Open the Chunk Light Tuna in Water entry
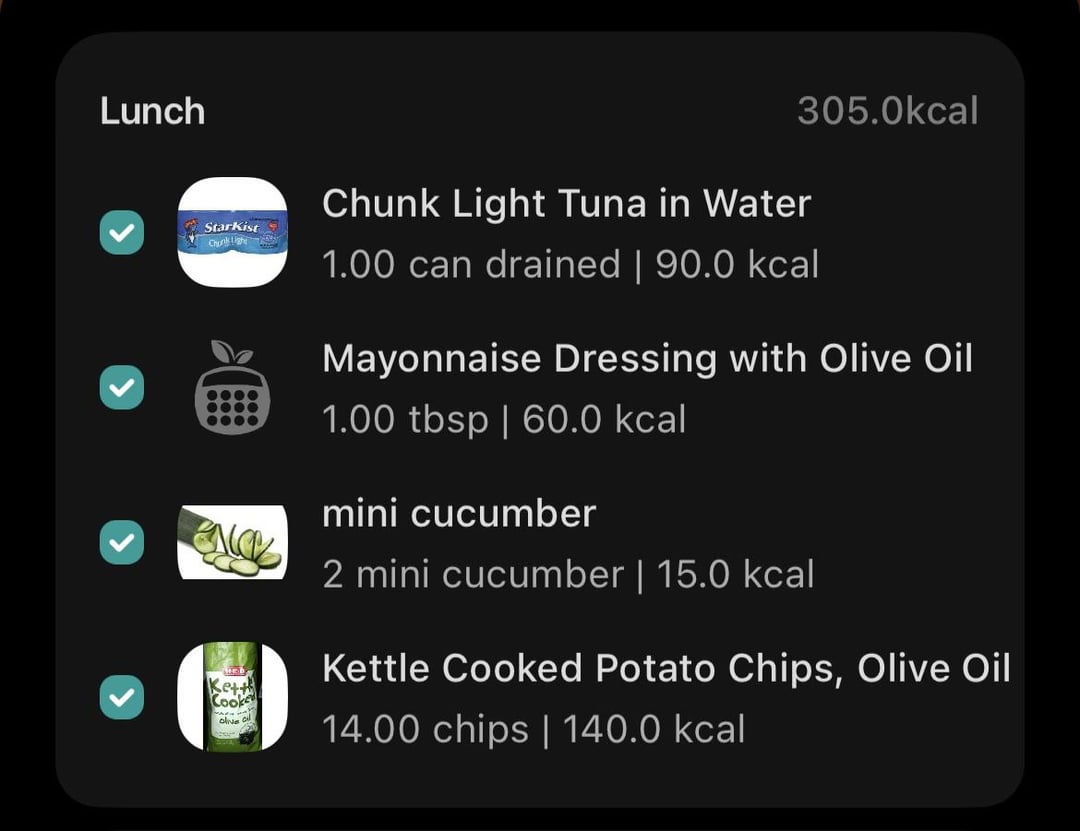 [x=566, y=204]
